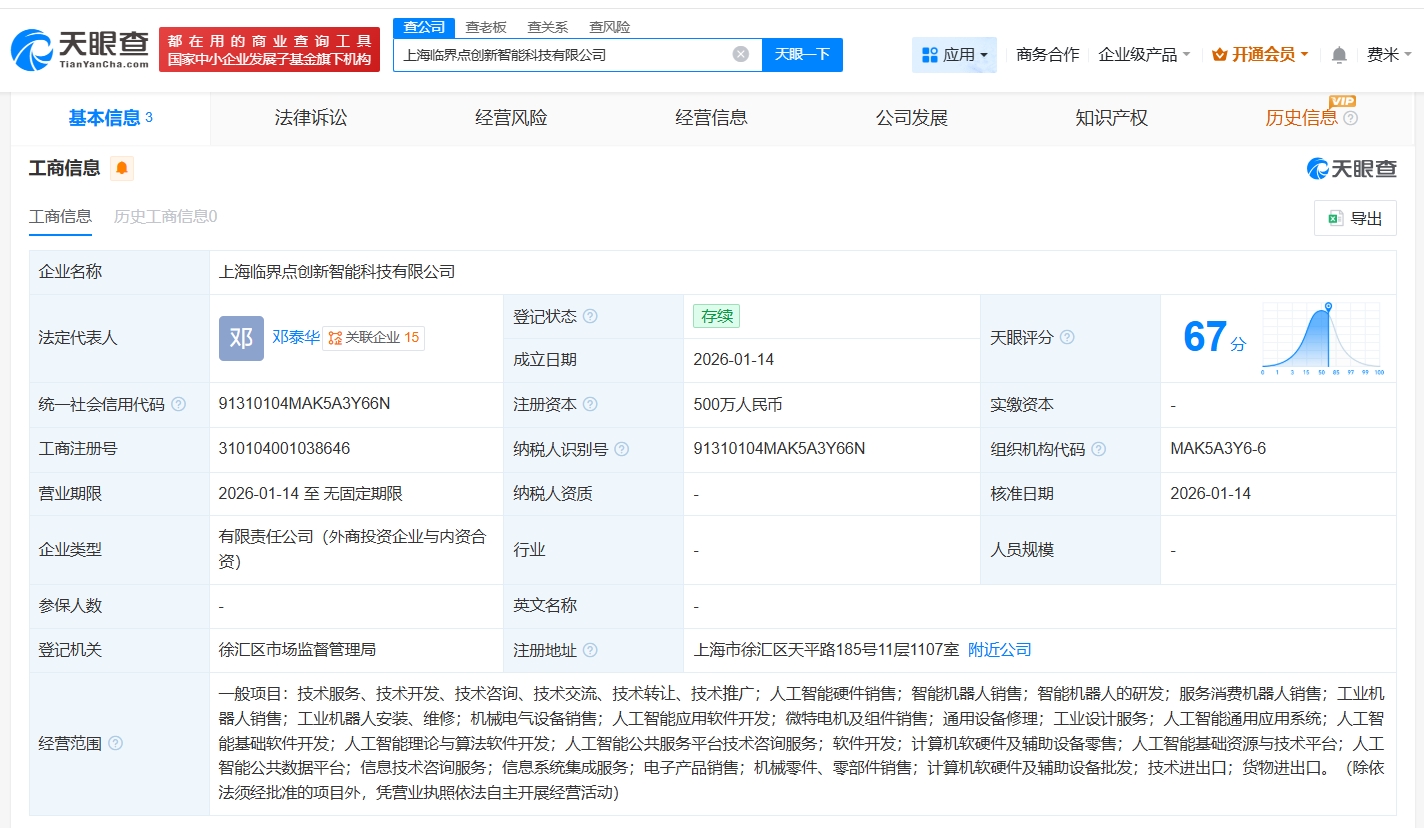
Task: Click the help icon next to 经营范围
Action: click(x=116, y=743)
